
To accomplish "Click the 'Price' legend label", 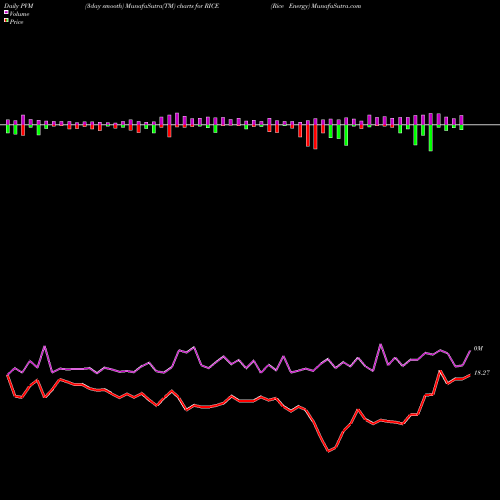I will [x=16, y=22].
